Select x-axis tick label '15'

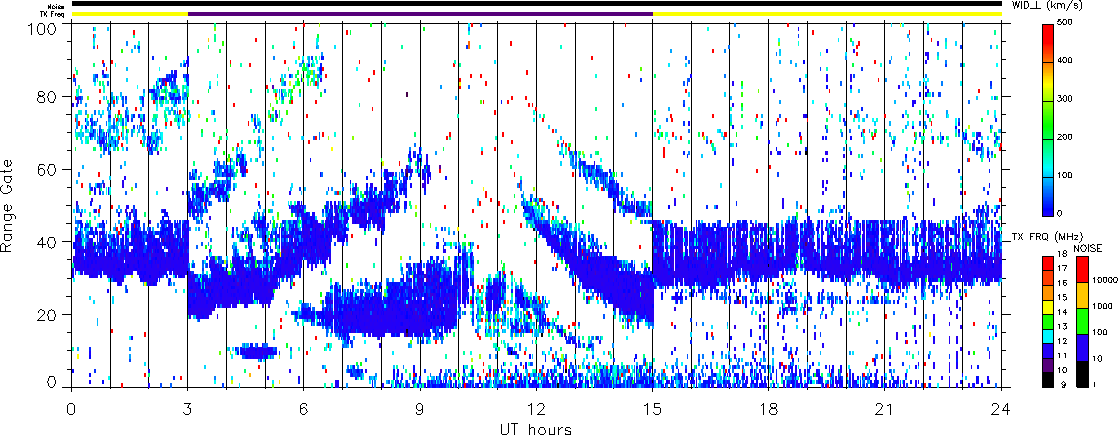click(x=652, y=408)
